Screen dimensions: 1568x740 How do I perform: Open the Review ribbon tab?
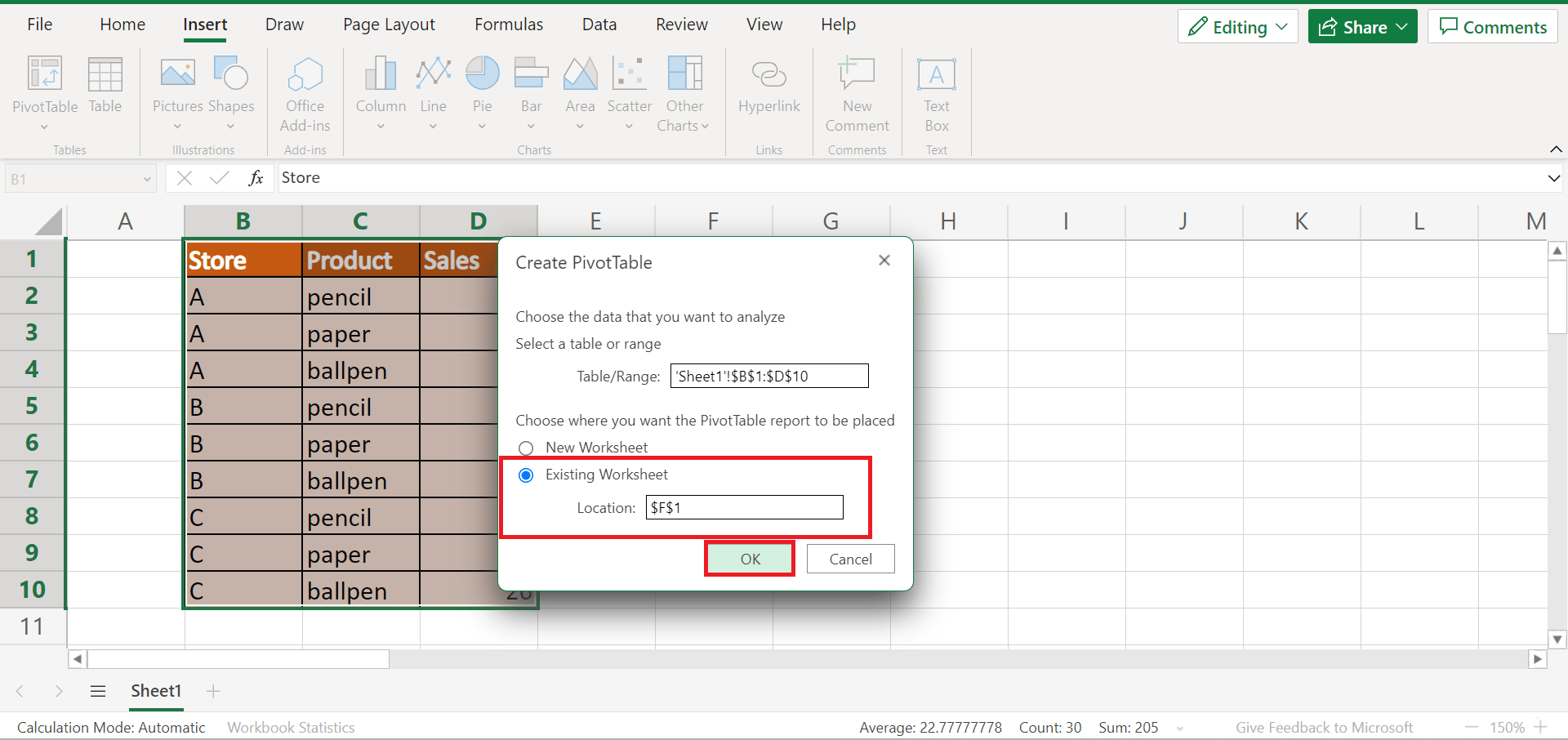[x=681, y=25]
